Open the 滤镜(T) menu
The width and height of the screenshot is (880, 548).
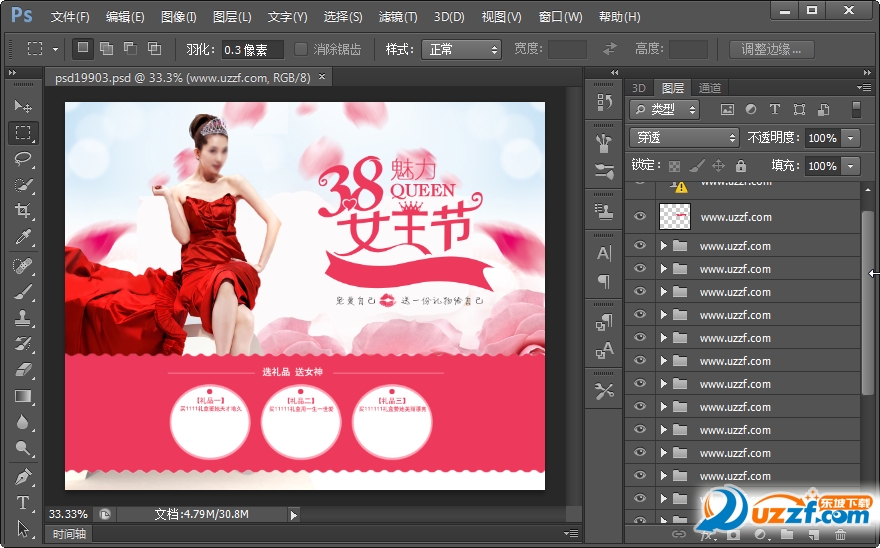(x=398, y=17)
